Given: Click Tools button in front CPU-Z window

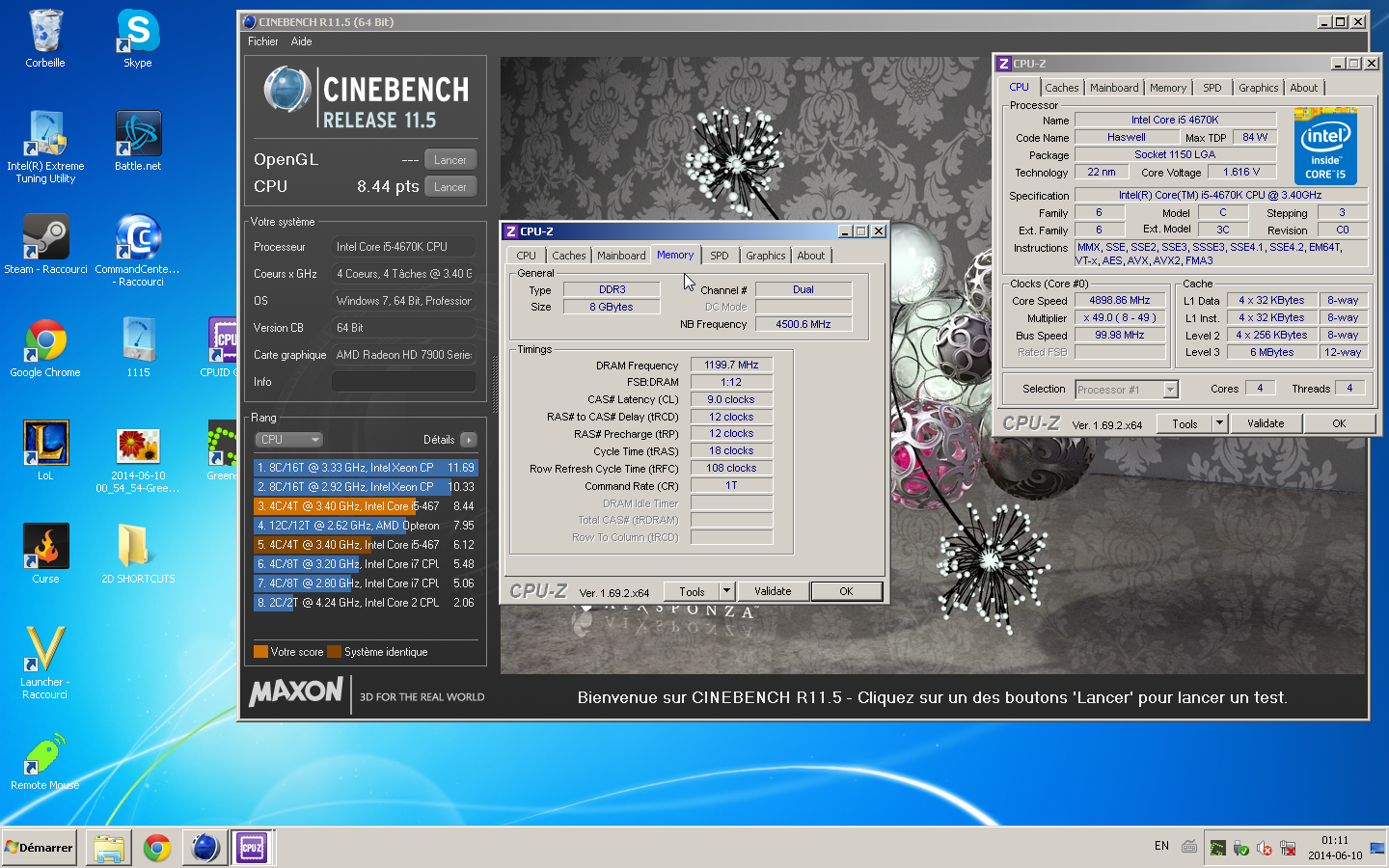Looking at the screenshot, I should (692, 591).
